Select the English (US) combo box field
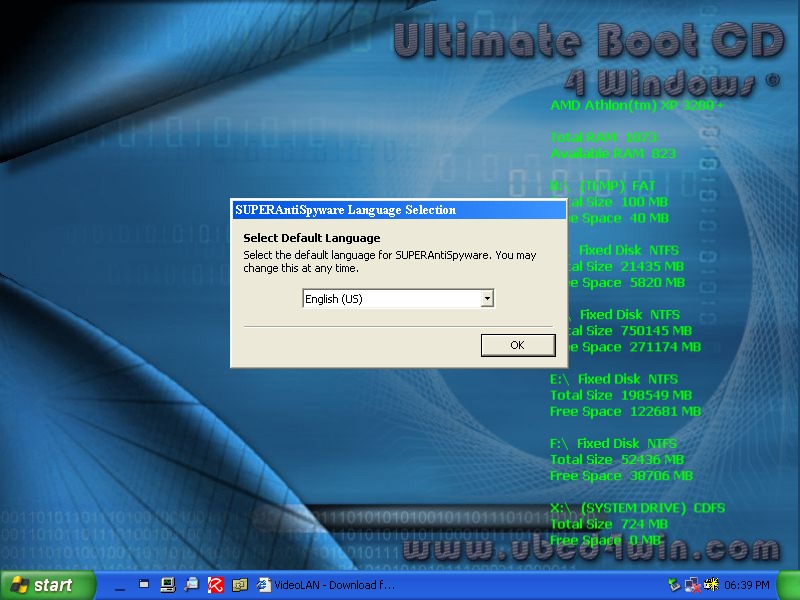 pos(390,299)
